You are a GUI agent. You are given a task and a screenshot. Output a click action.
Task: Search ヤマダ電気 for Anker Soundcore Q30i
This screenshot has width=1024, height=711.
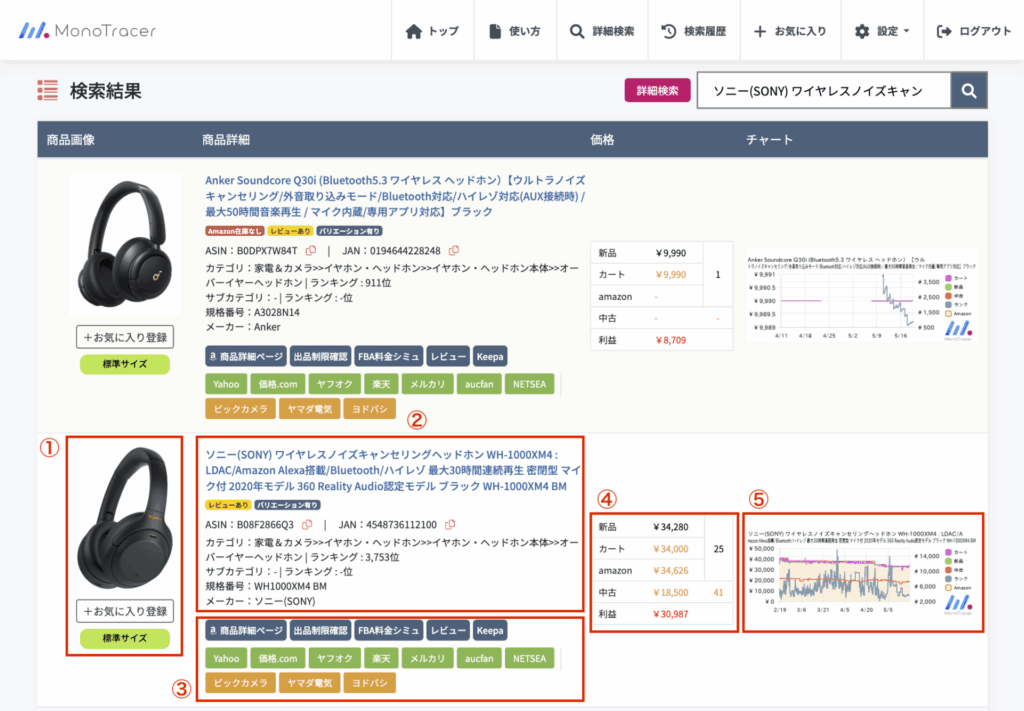[x=310, y=409]
